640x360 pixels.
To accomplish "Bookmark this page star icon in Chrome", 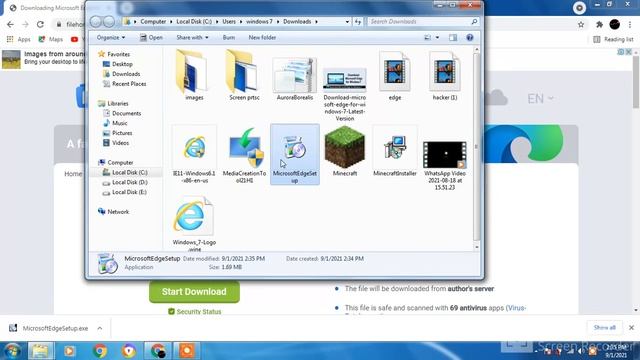I will [x=581, y=24].
